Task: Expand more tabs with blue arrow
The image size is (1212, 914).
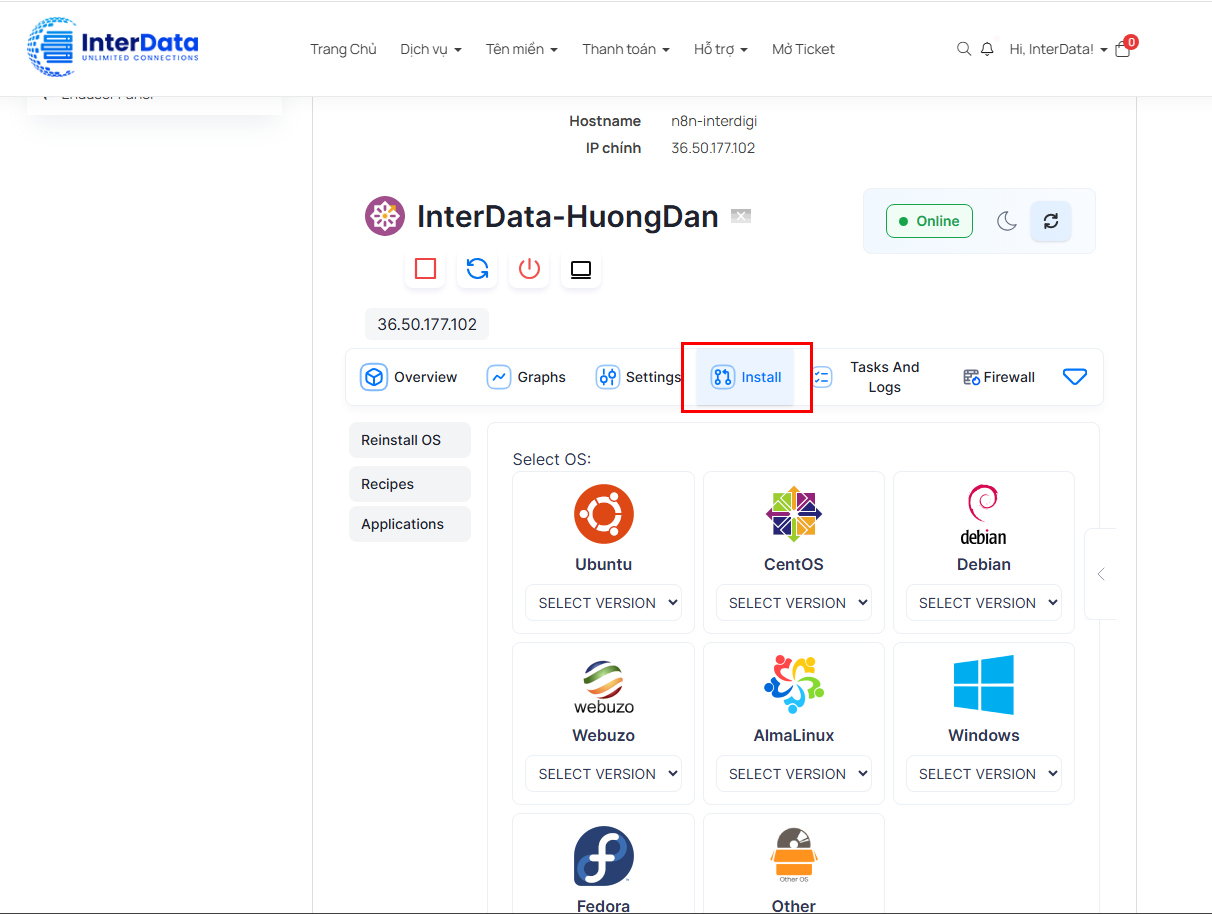Action: 1075,377
